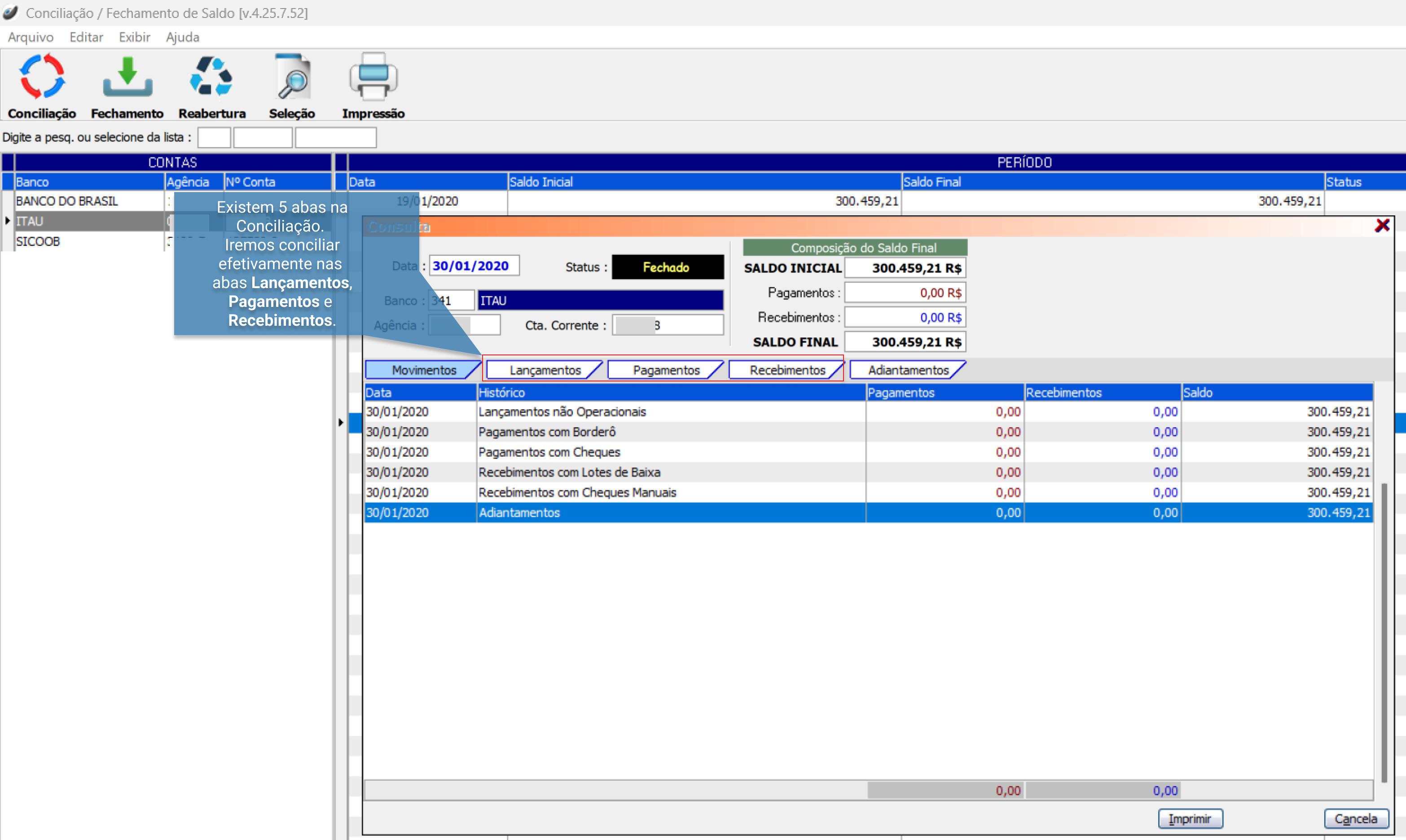This screenshot has height=840, width=1406.
Task: Open the Recebimentos tab
Action: (786, 370)
